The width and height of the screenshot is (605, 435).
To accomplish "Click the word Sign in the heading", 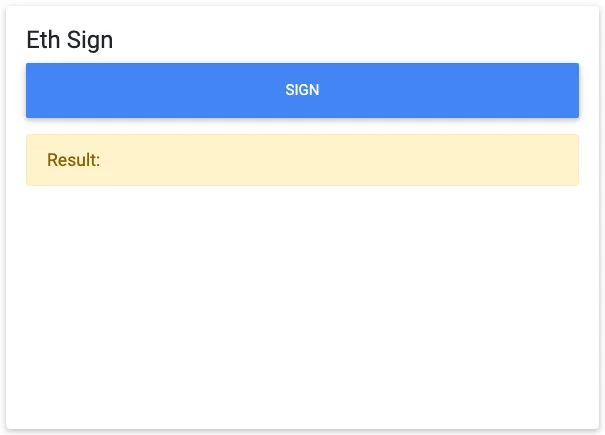I will (x=90, y=40).
